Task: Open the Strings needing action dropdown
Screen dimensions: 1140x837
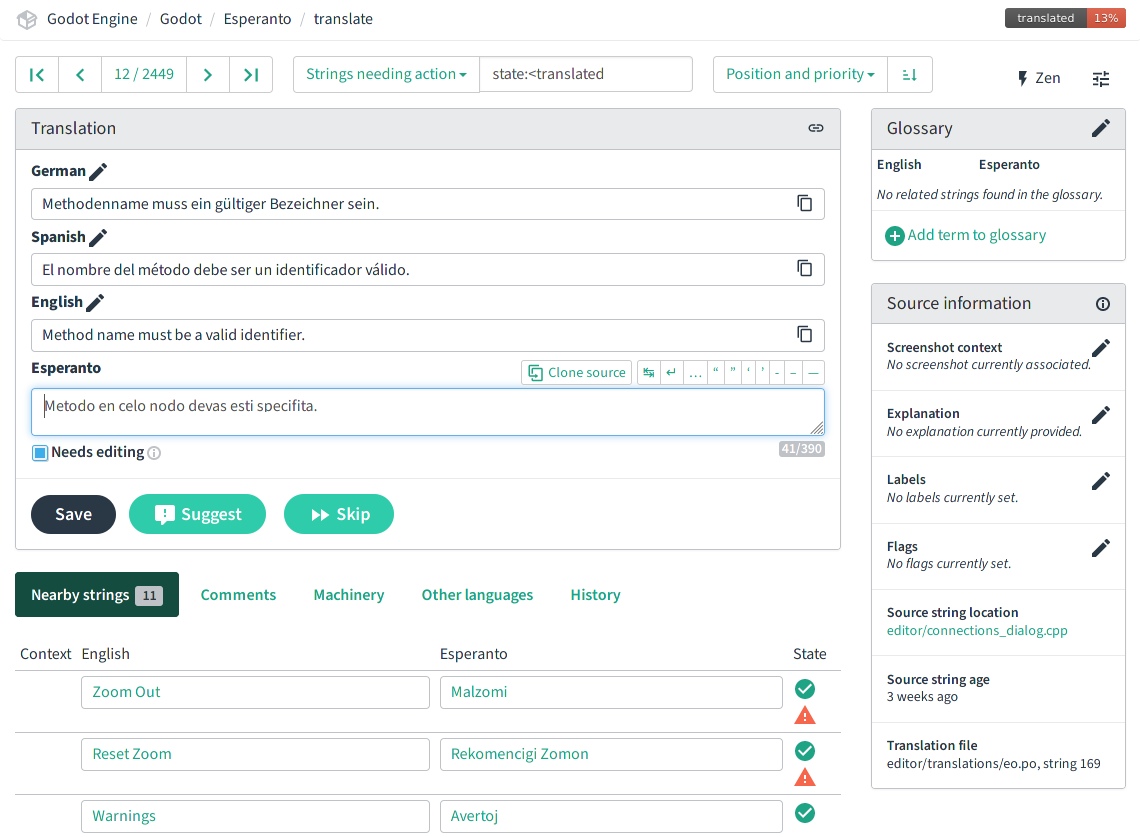Action: [x=385, y=74]
